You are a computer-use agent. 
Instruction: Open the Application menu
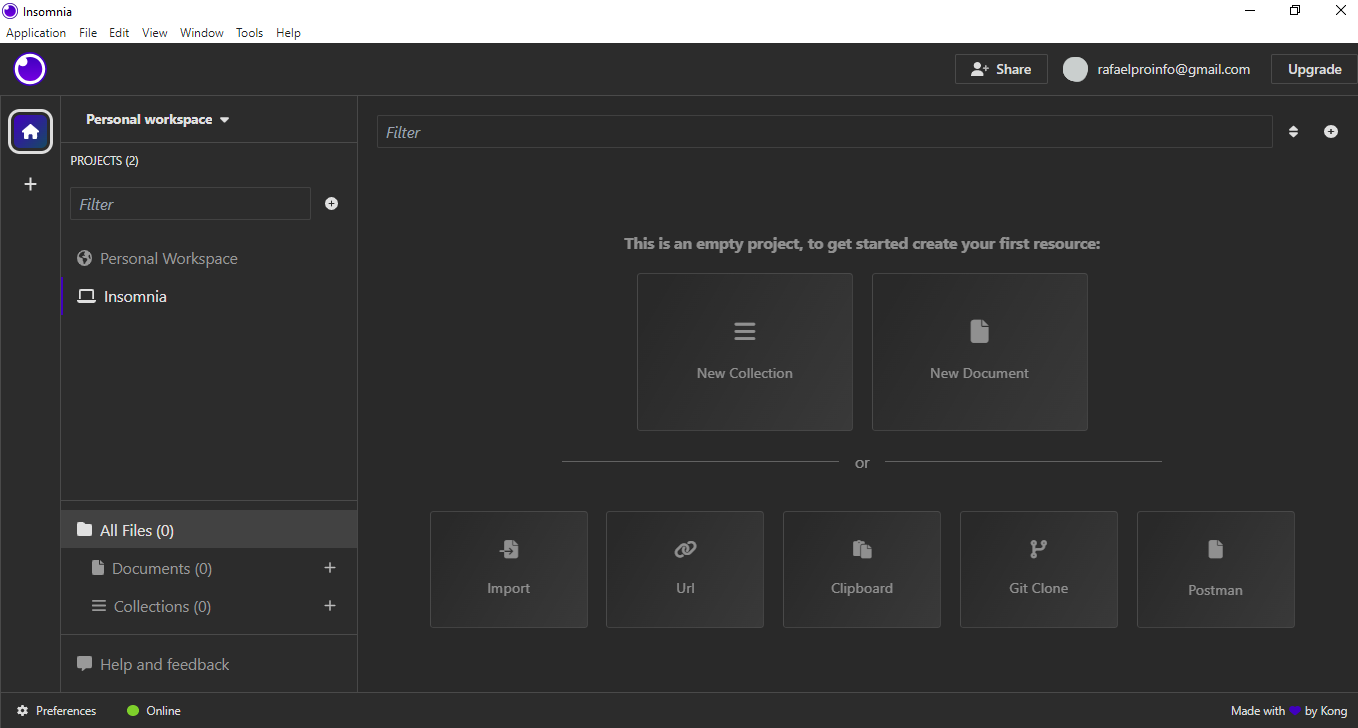click(x=36, y=33)
